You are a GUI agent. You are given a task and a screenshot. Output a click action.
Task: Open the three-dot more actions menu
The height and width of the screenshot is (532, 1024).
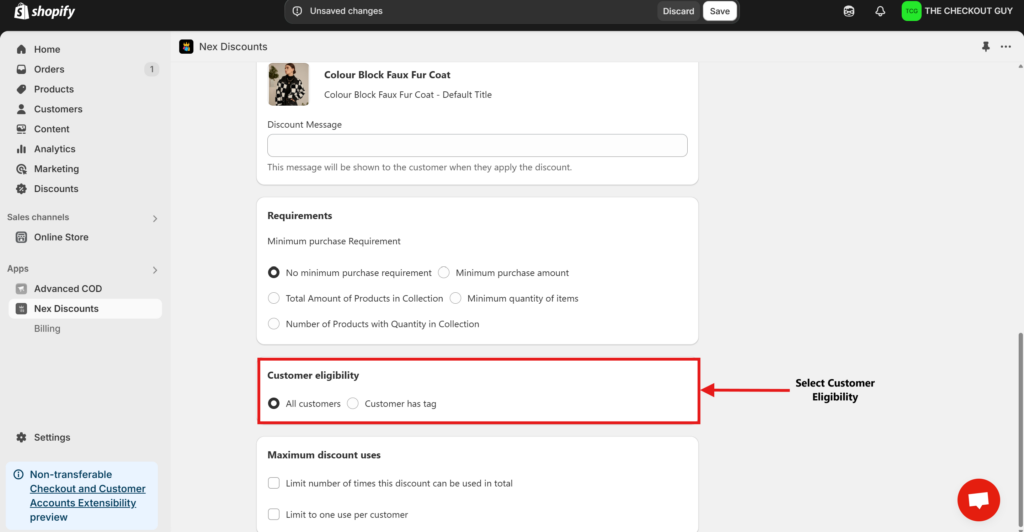[x=1006, y=46]
